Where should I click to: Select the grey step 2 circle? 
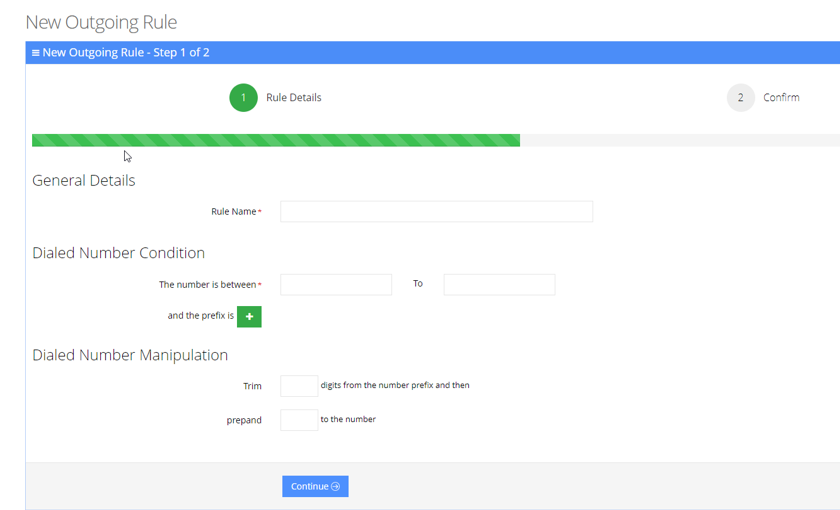[740, 98]
